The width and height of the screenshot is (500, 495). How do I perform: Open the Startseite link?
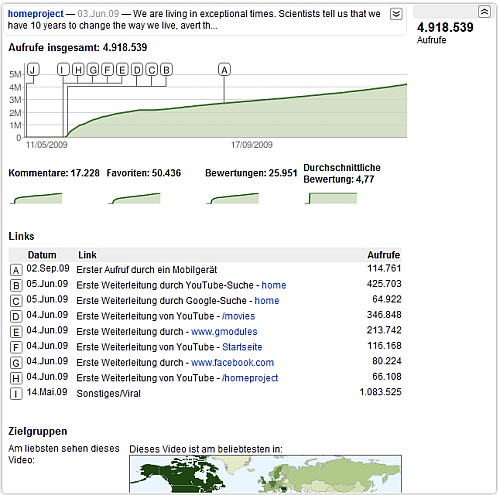[242, 347]
